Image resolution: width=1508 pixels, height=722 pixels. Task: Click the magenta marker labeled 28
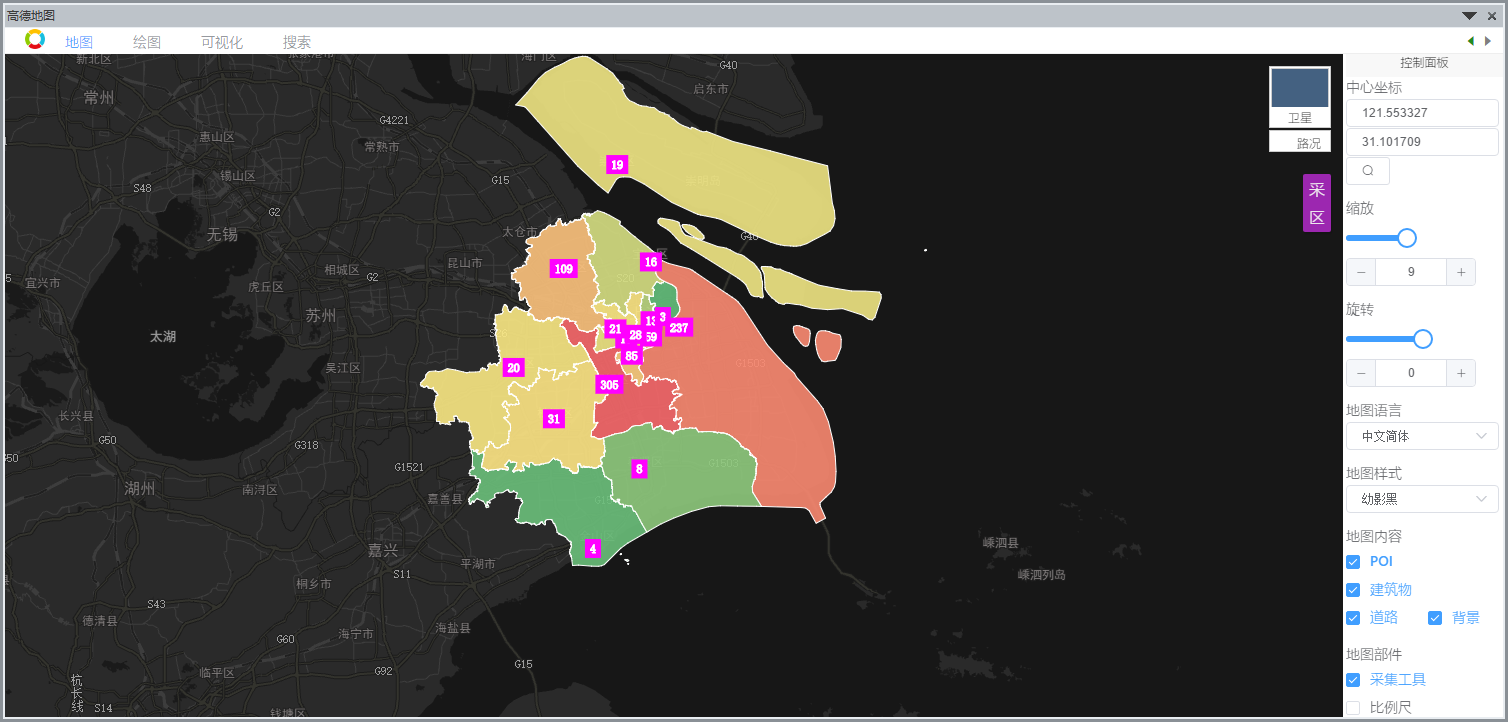[x=636, y=335]
